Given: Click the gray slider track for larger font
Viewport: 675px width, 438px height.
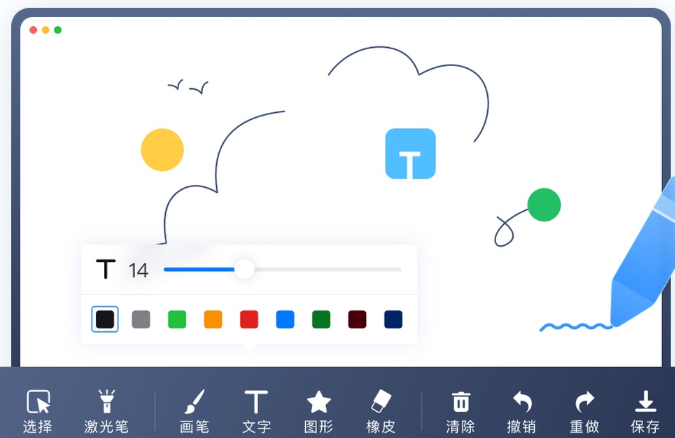Looking at the screenshot, I should (x=328, y=269).
